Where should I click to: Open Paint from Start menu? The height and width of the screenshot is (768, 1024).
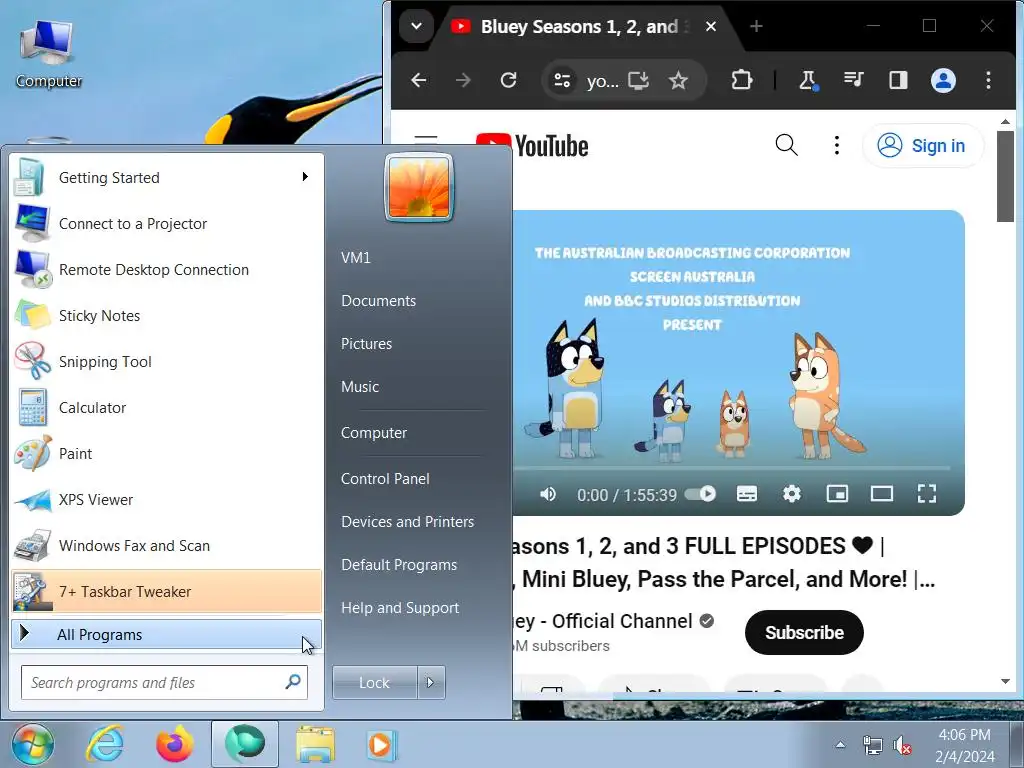(x=167, y=453)
